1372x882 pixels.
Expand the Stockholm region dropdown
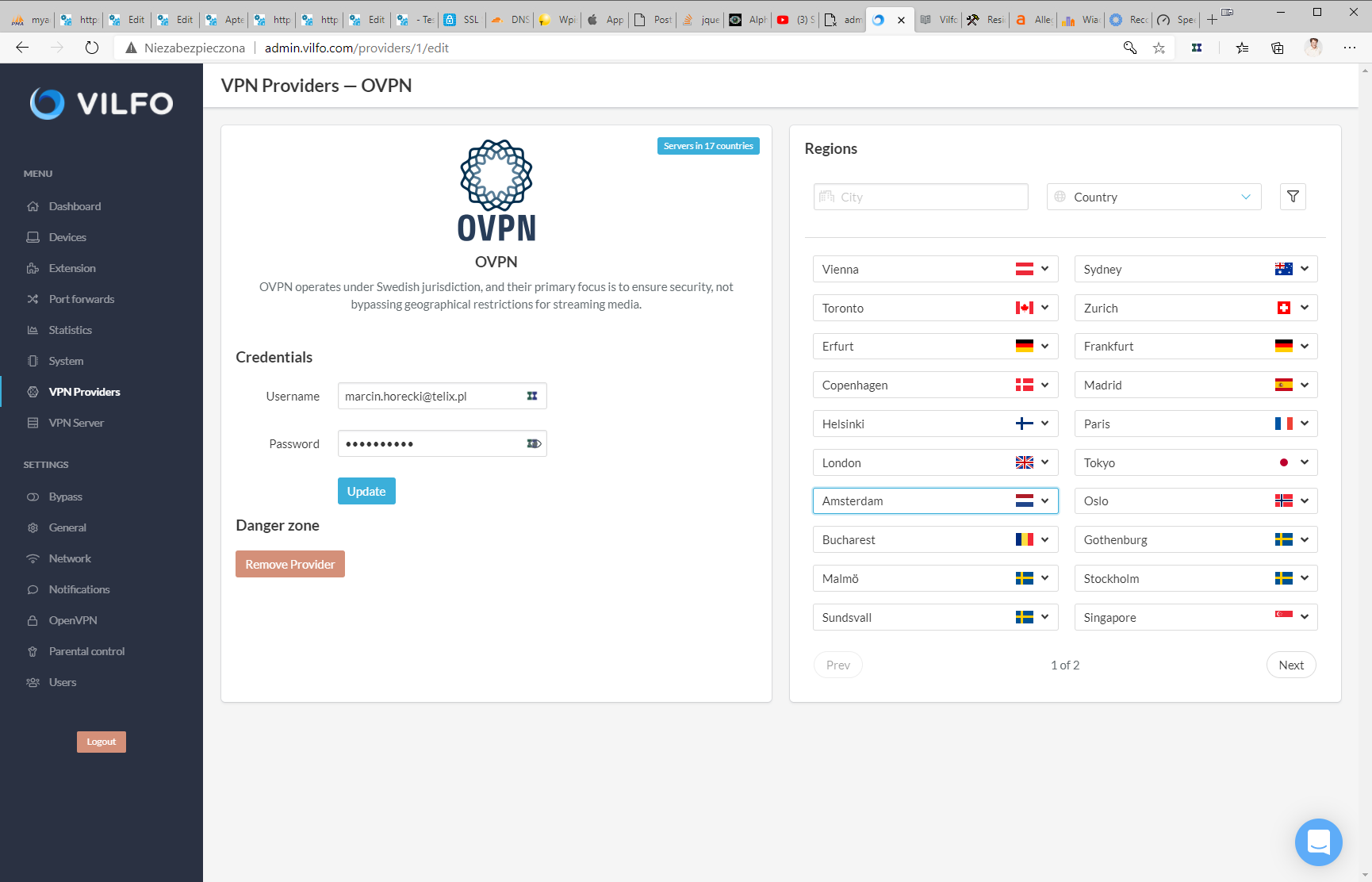pyautogui.click(x=1305, y=578)
